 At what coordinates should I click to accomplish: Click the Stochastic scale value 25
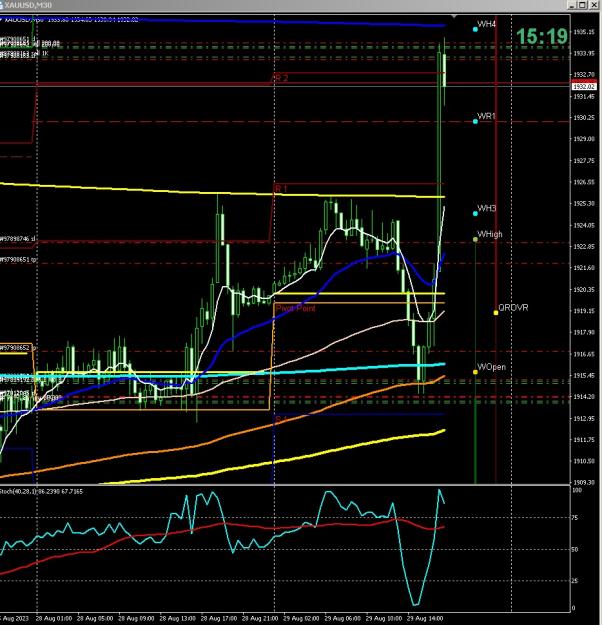[575, 581]
